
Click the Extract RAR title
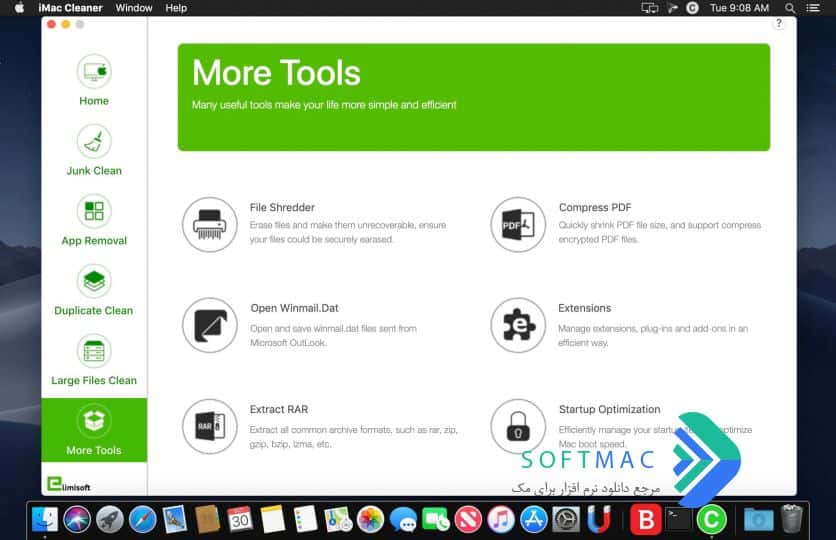click(279, 409)
